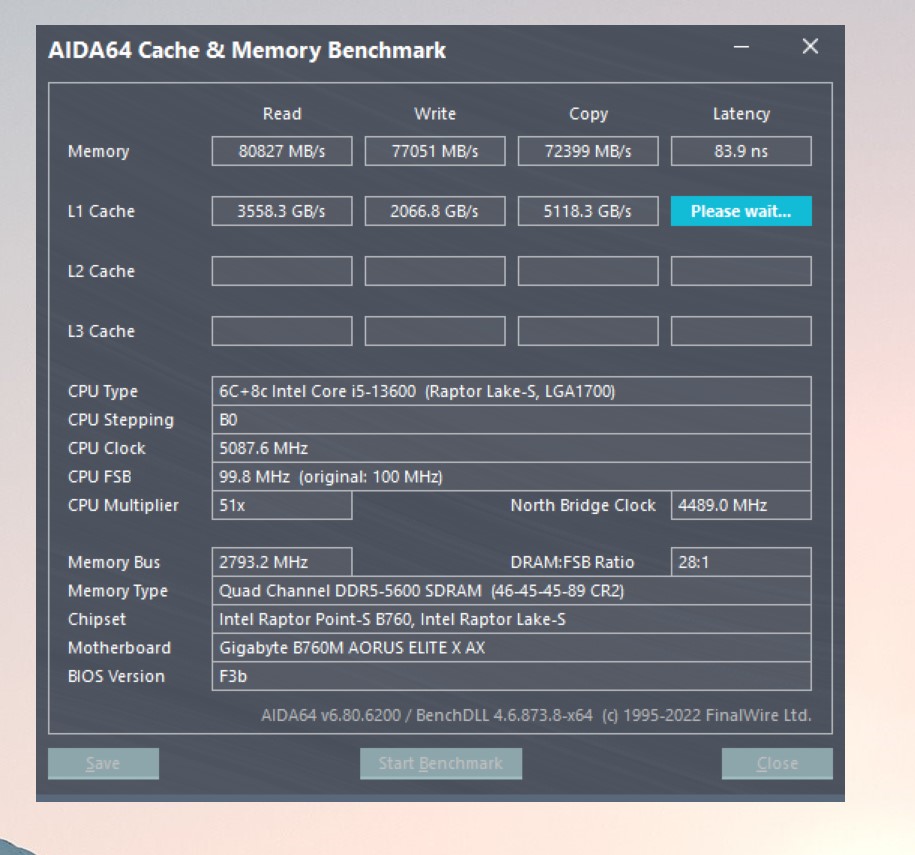This screenshot has width=915, height=855.
Task: Click DRAM:FSB Ratio value 28:1
Action: tap(741, 562)
